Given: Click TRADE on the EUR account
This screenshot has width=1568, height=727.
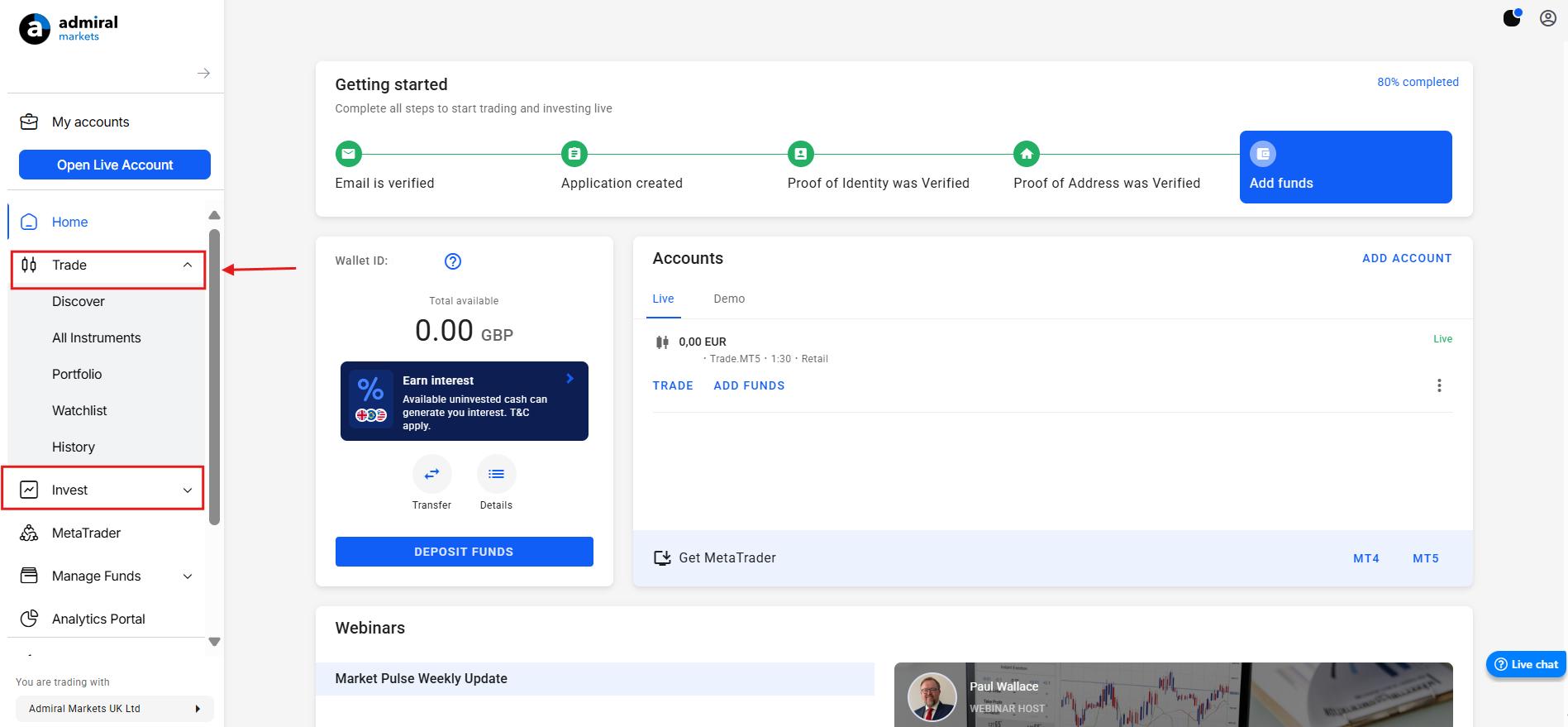Looking at the screenshot, I should click(673, 385).
